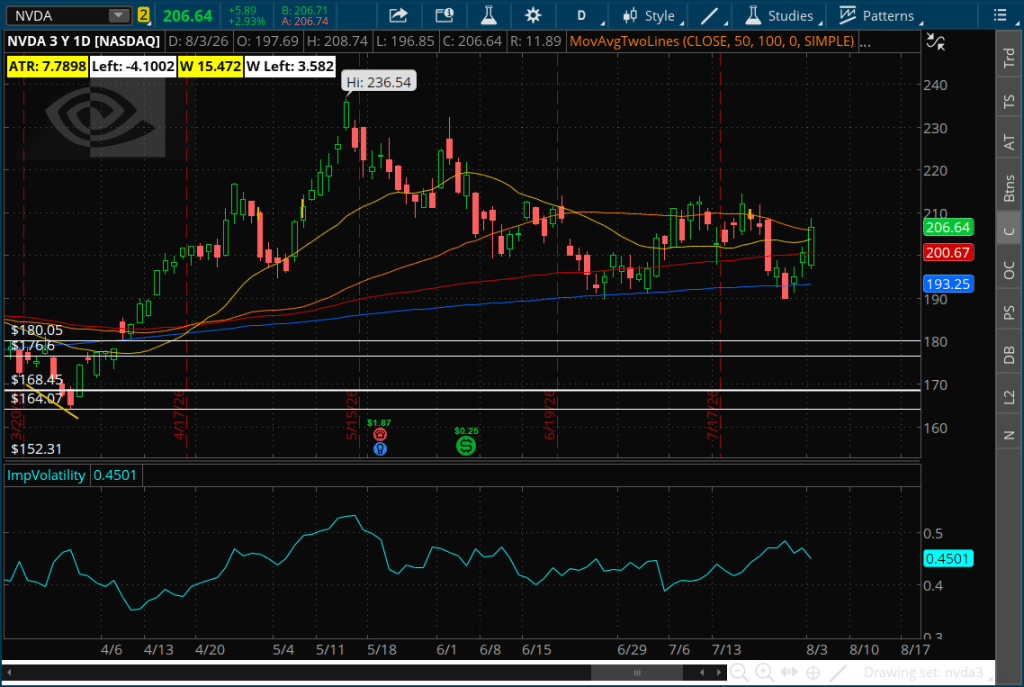Toggle the L2 sidebar panel
The width and height of the screenshot is (1024, 687).
pyautogui.click(x=1009, y=396)
